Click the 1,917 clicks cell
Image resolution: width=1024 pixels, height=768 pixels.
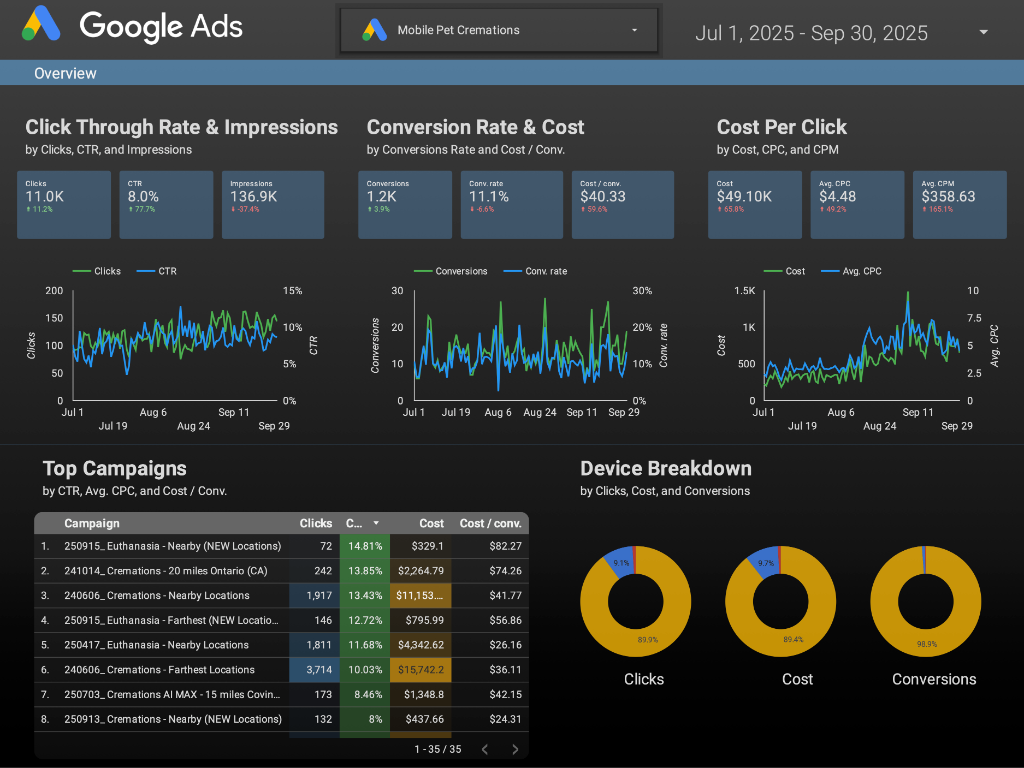click(x=315, y=596)
